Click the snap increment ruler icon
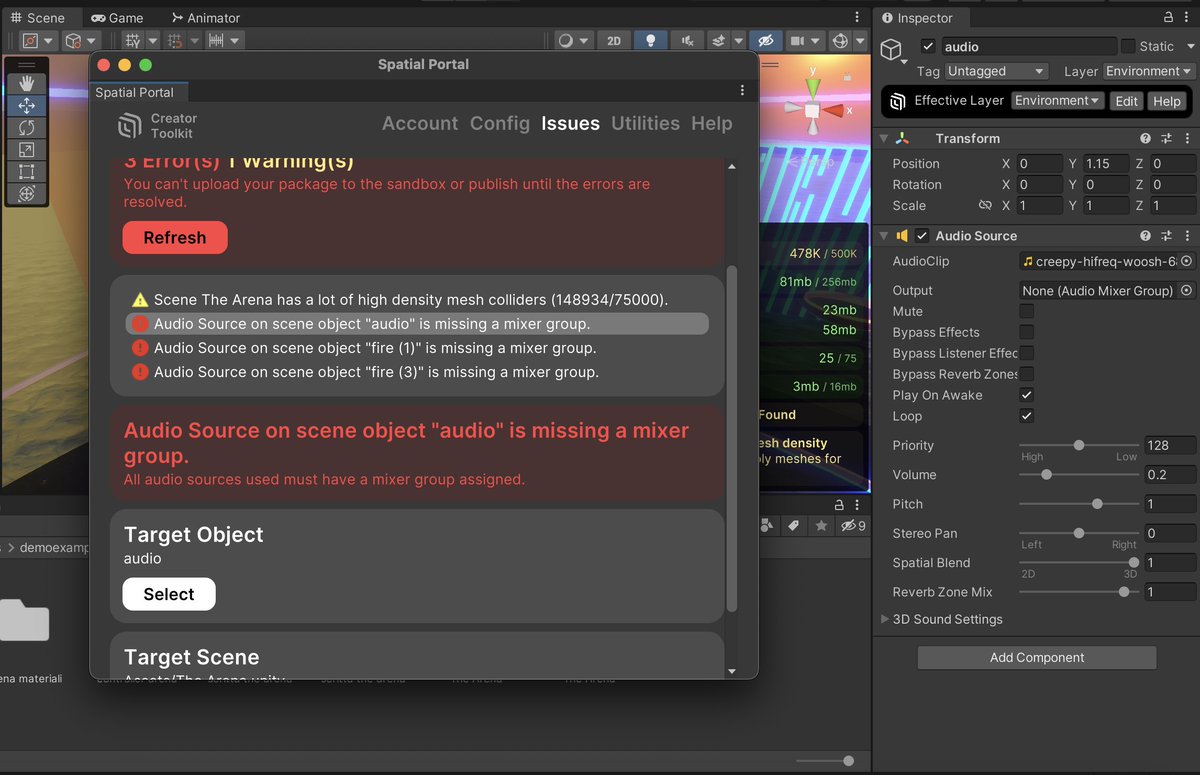Viewport: 1200px width, 775px height. 217,41
